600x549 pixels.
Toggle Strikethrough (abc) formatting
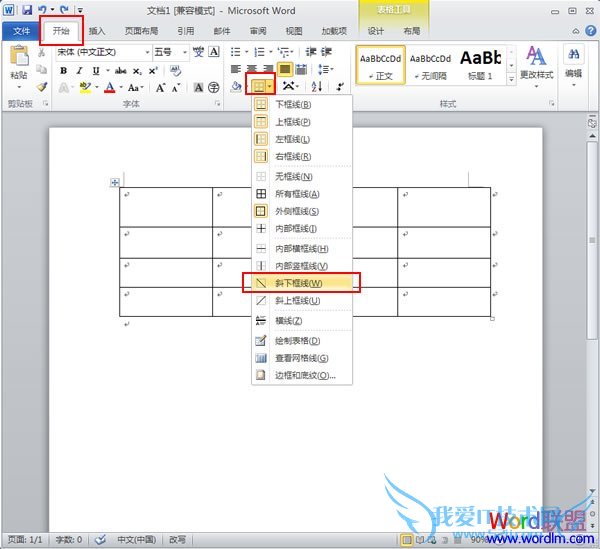click(121, 71)
